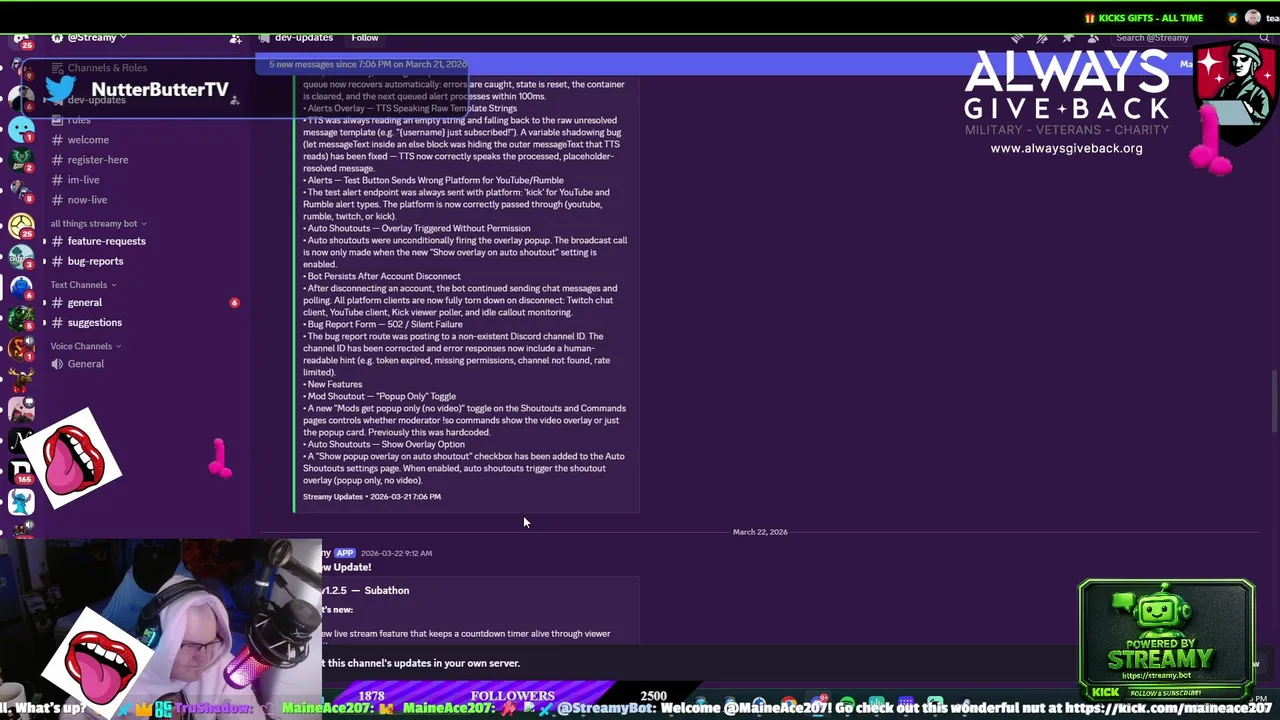Image resolution: width=1280 pixels, height=720 pixels.
Task: Click invite people icon beside @Streamy
Action: pos(235,38)
